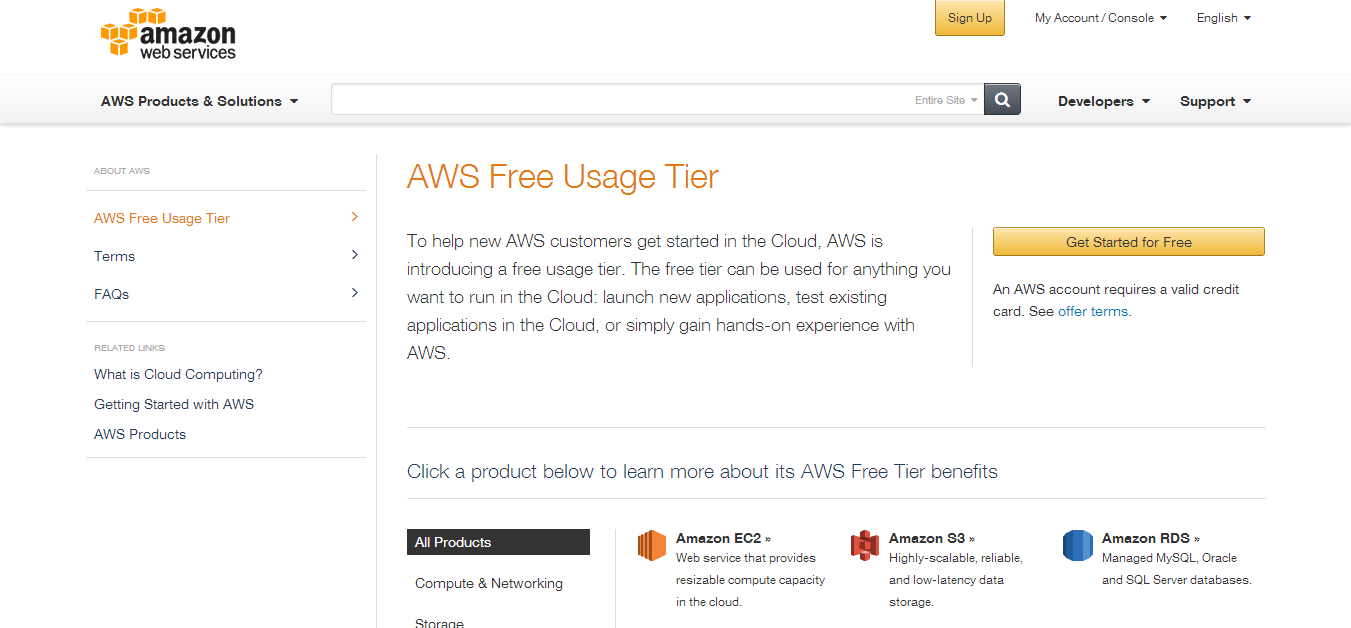Screen dimensions: 1351x628
Task: Open the Amazon S3 product icon
Action: click(x=865, y=545)
